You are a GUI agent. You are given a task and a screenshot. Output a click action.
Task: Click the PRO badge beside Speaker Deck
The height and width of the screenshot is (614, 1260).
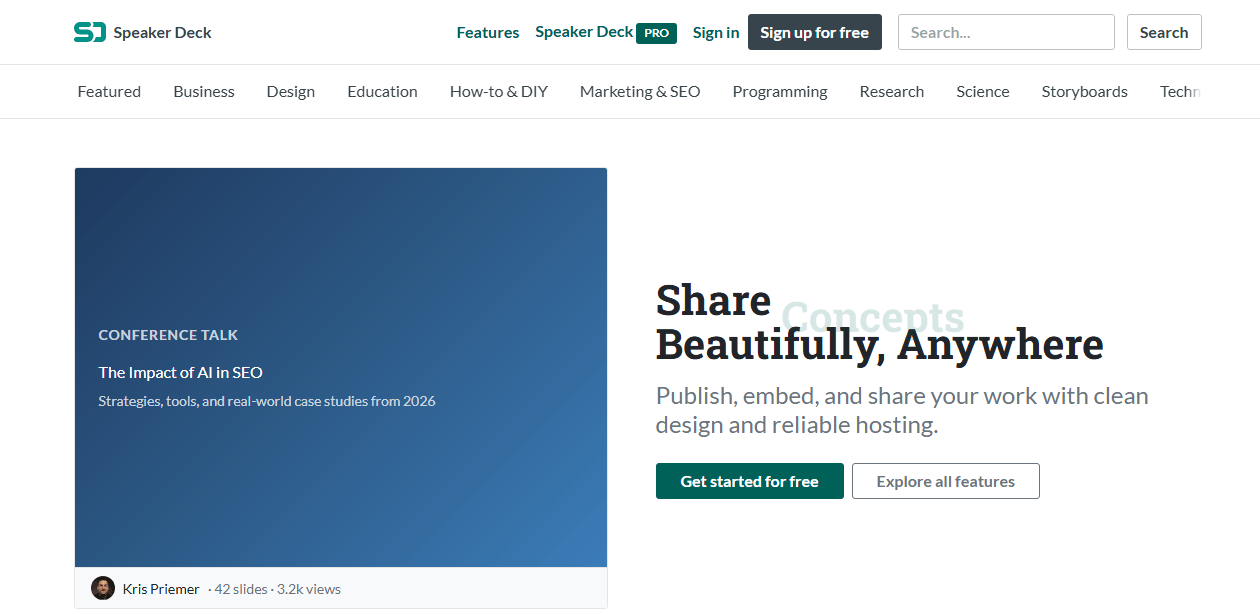coord(656,33)
